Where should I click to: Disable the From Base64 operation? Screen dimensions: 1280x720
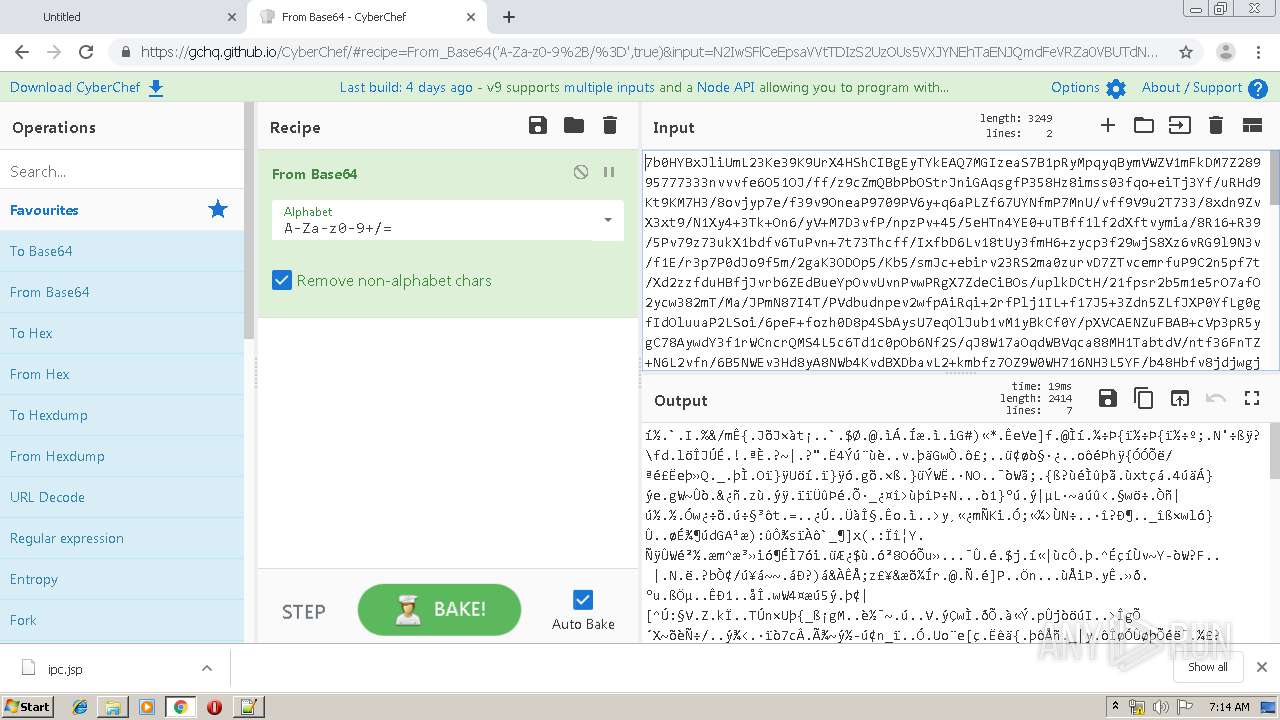click(581, 172)
